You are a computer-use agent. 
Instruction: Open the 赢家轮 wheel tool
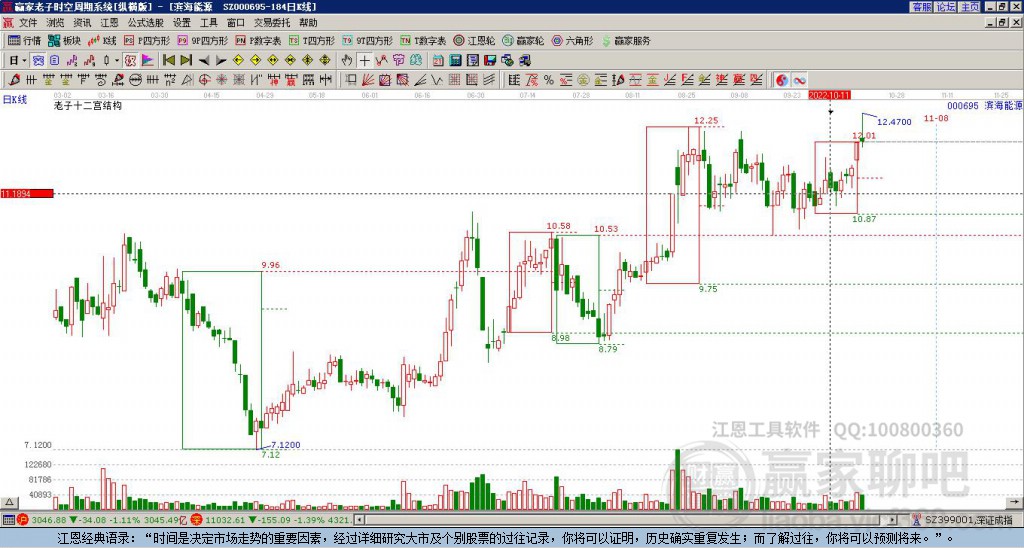(x=523, y=40)
